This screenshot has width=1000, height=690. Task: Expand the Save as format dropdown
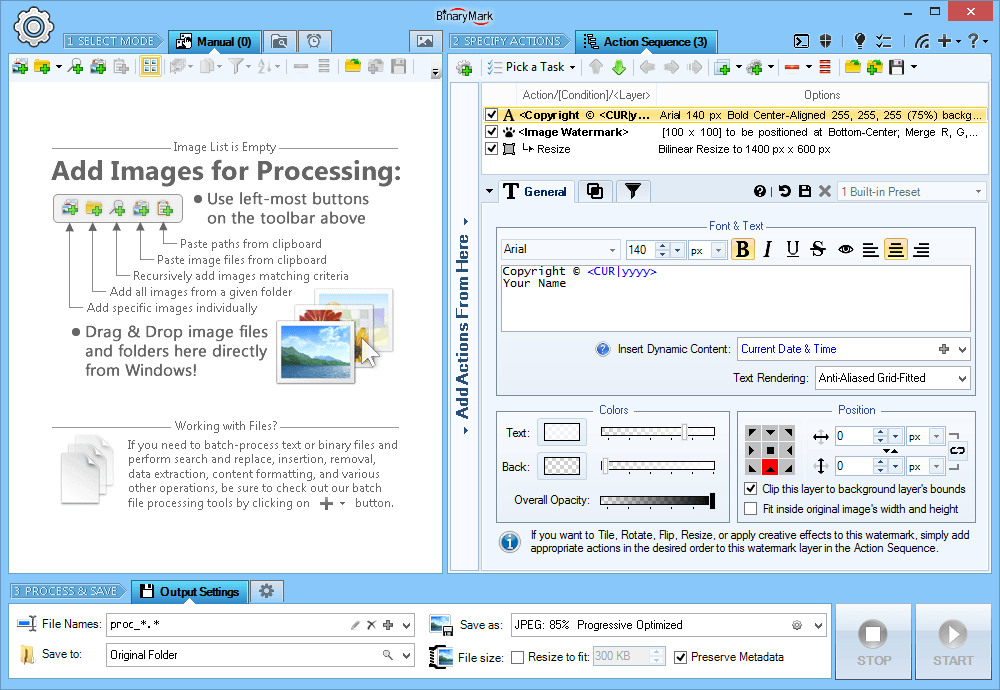pos(818,625)
